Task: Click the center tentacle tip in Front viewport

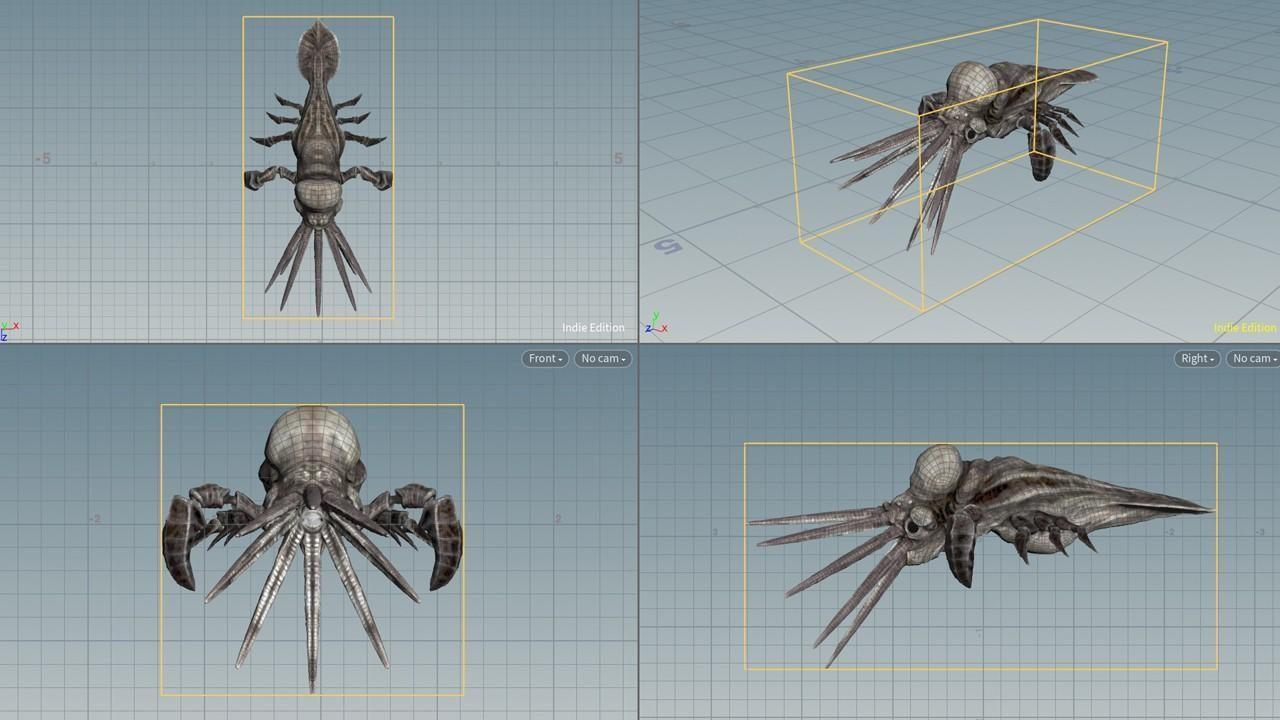Action: tap(312, 686)
